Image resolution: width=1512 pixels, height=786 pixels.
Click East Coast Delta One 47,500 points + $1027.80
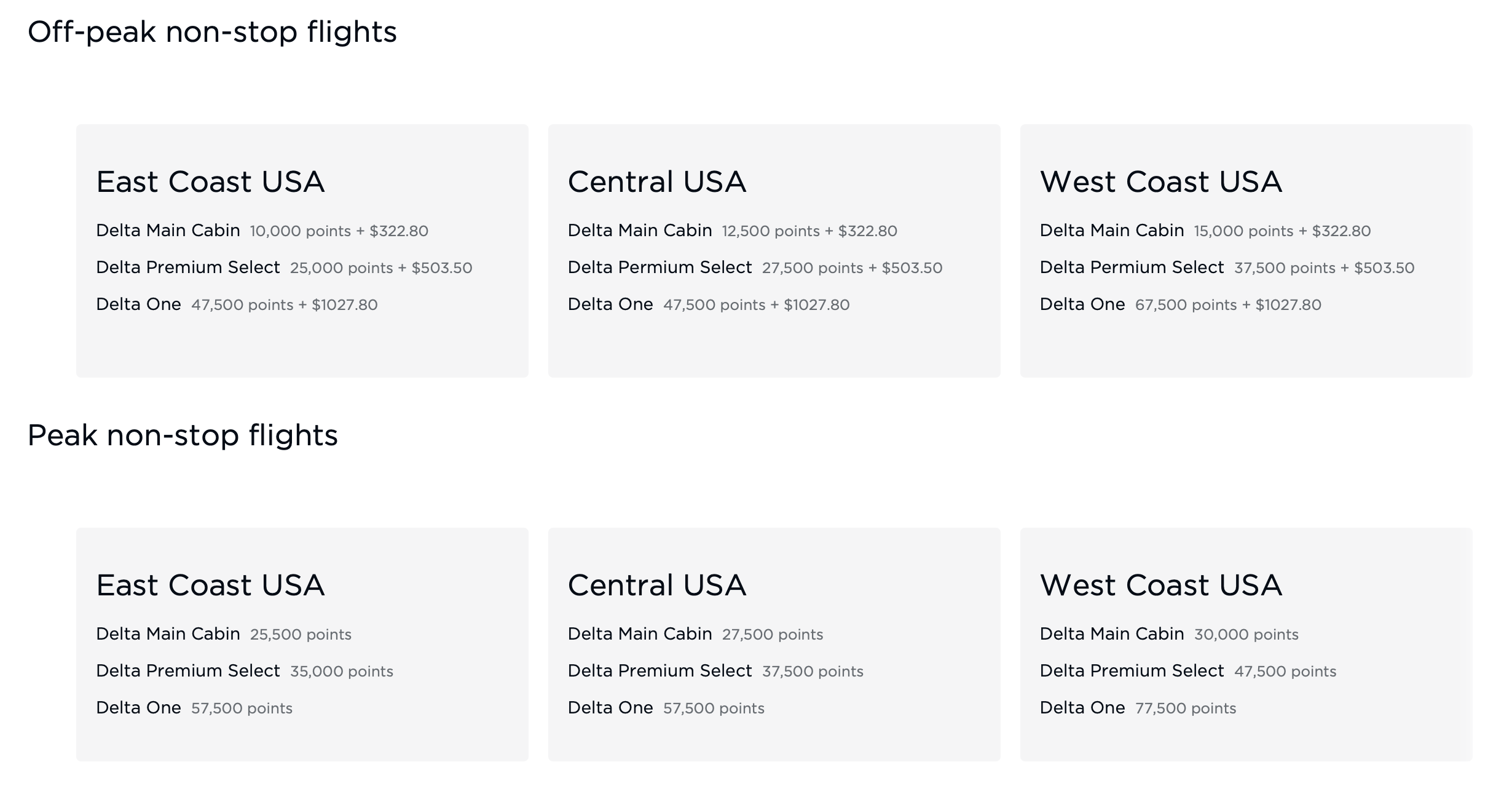click(237, 304)
